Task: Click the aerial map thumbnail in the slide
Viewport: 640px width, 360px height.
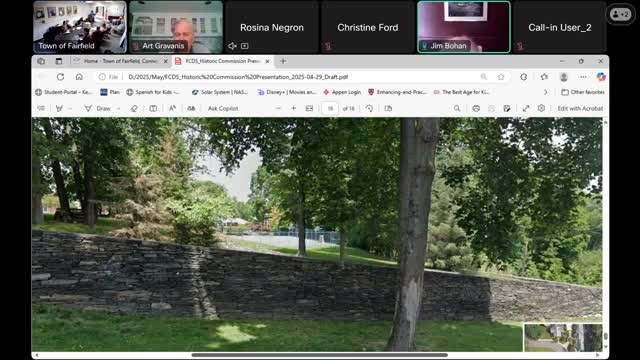Action: pyautogui.click(x=563, y=338)
